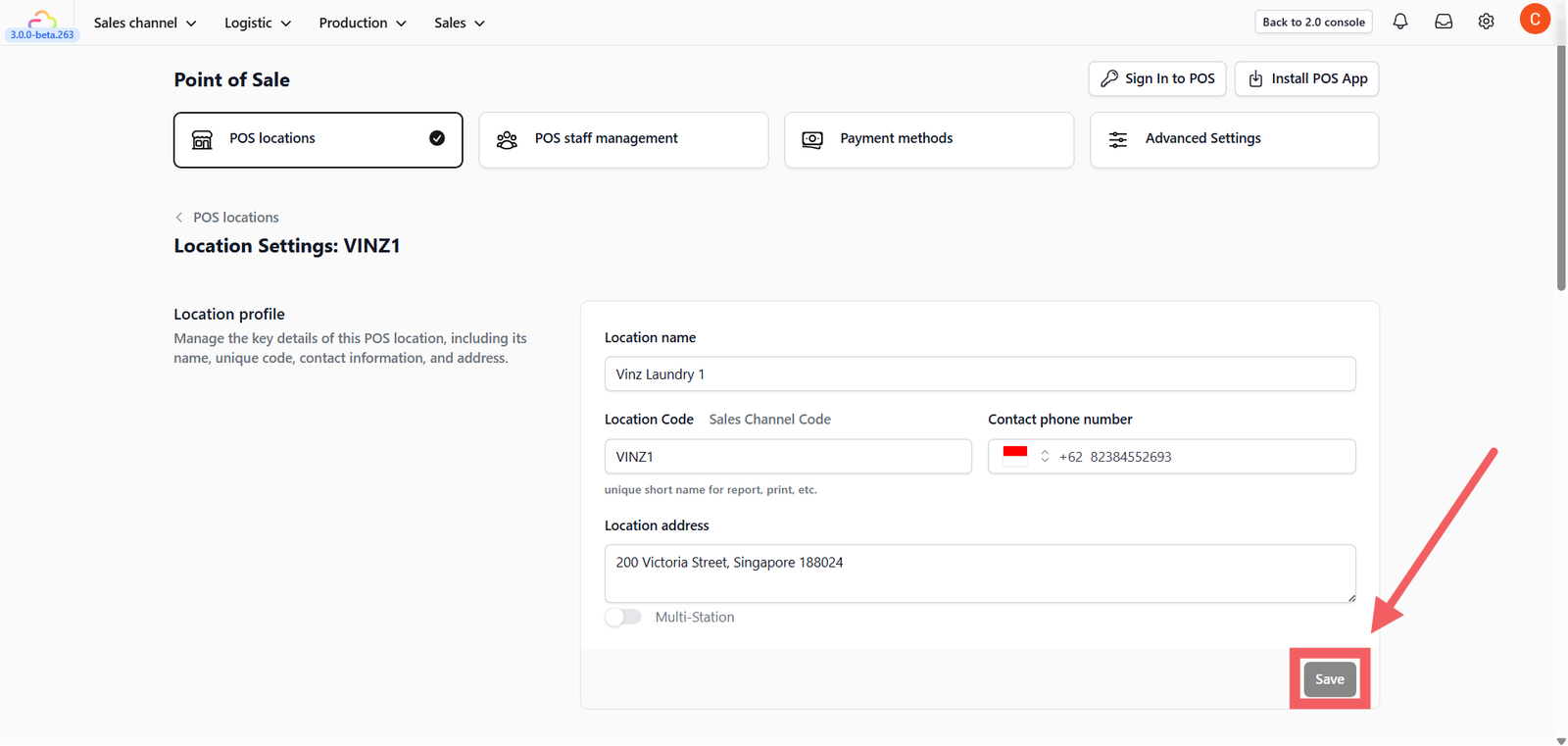Click the orange user avatar C
The image size is (1568, 746).
point(1535,20)
